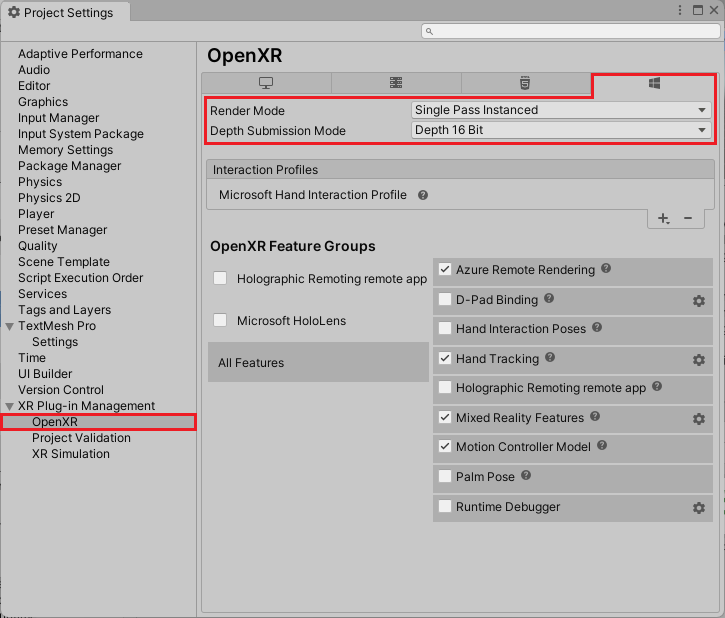Open UI Builder settings
The image size is (725, 618).
point(45,373)
